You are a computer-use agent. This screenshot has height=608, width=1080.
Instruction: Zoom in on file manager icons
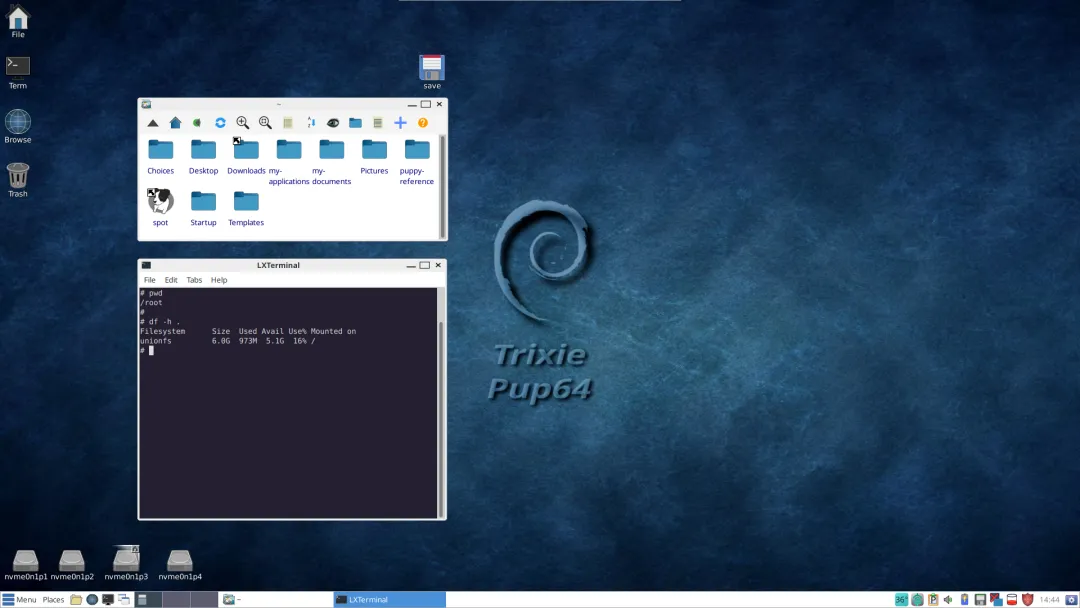242,123
